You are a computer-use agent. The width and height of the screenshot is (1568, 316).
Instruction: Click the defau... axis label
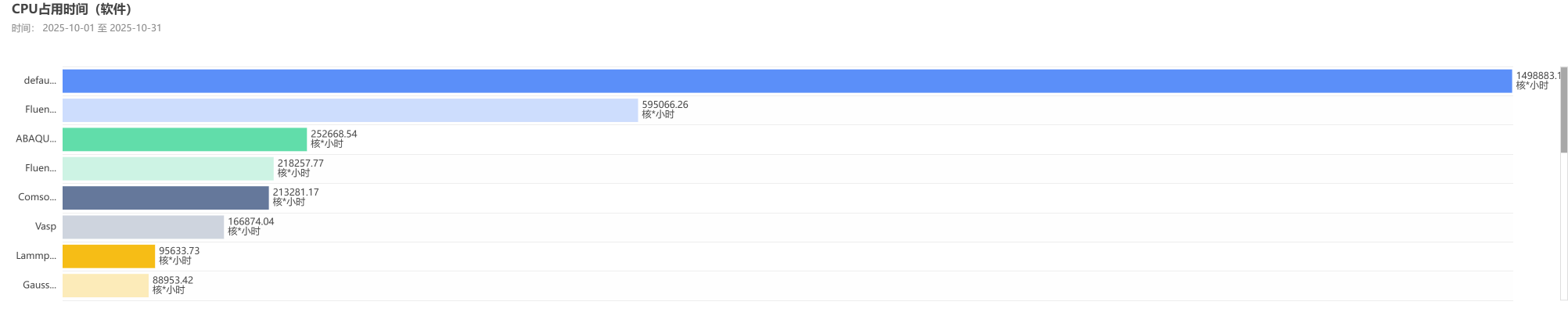[40, 81]
